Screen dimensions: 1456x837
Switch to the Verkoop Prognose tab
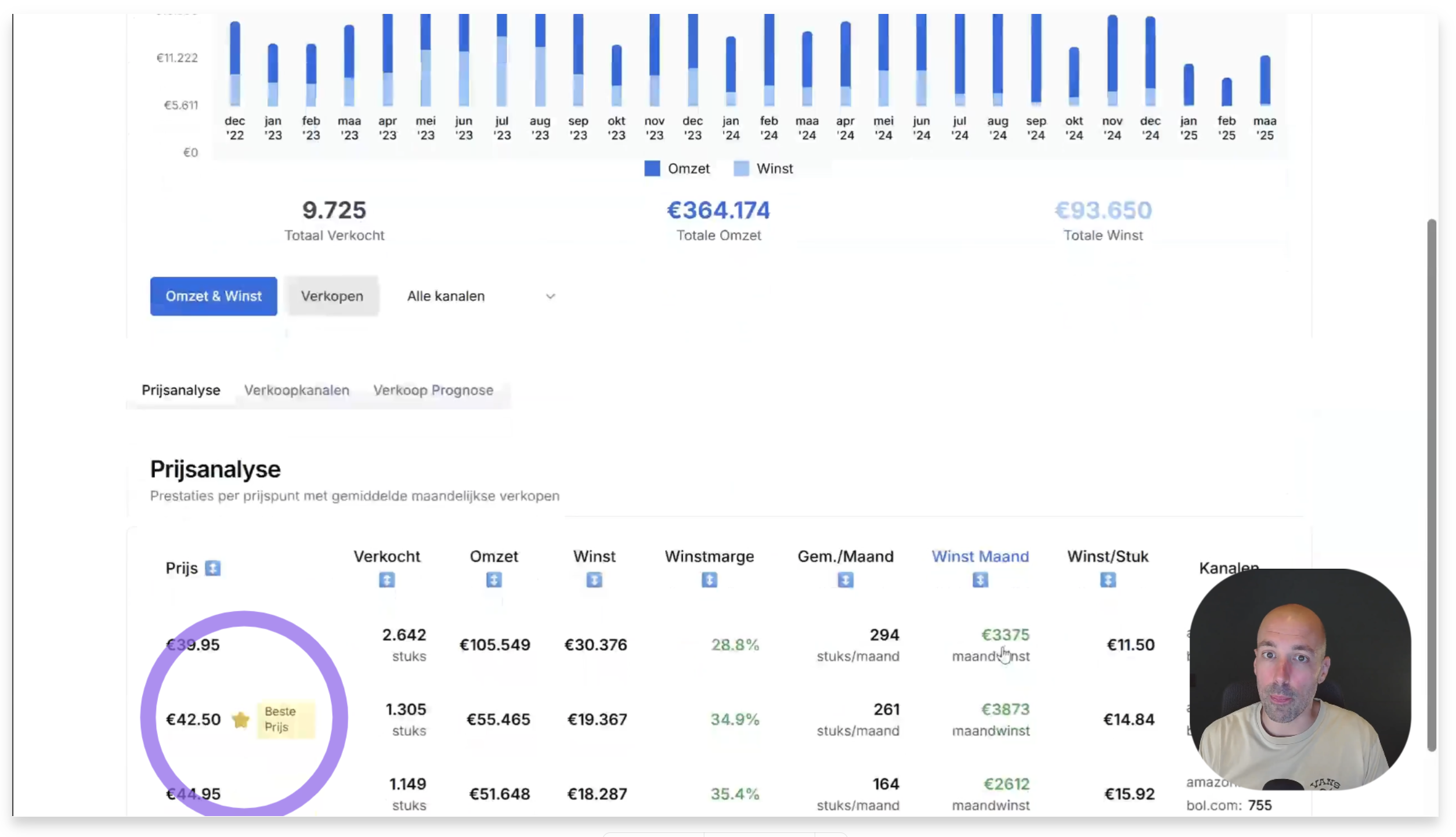433,390
